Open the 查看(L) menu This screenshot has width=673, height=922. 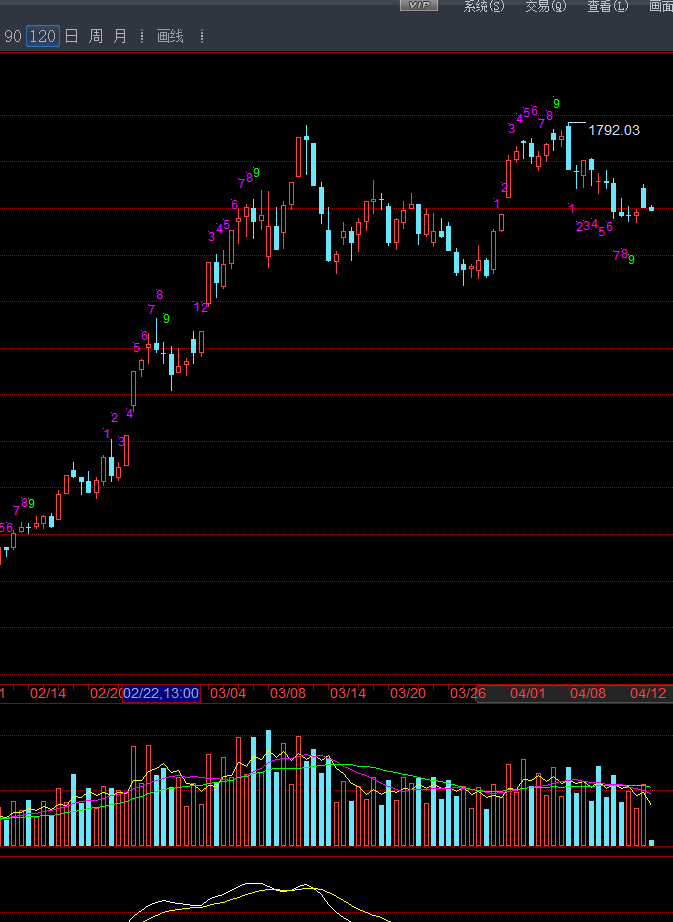pos(608,6)
